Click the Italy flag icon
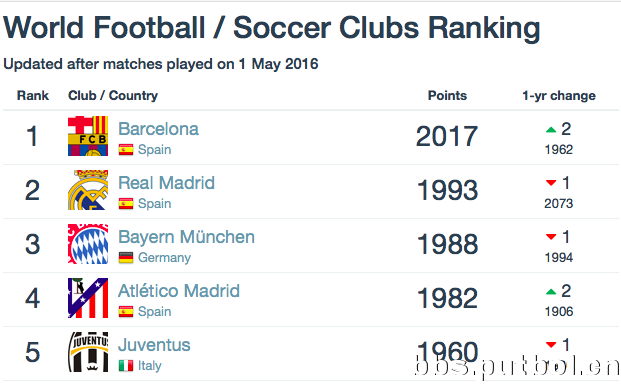This screenshot has width=621, height=386. click(x=126, y=365)
